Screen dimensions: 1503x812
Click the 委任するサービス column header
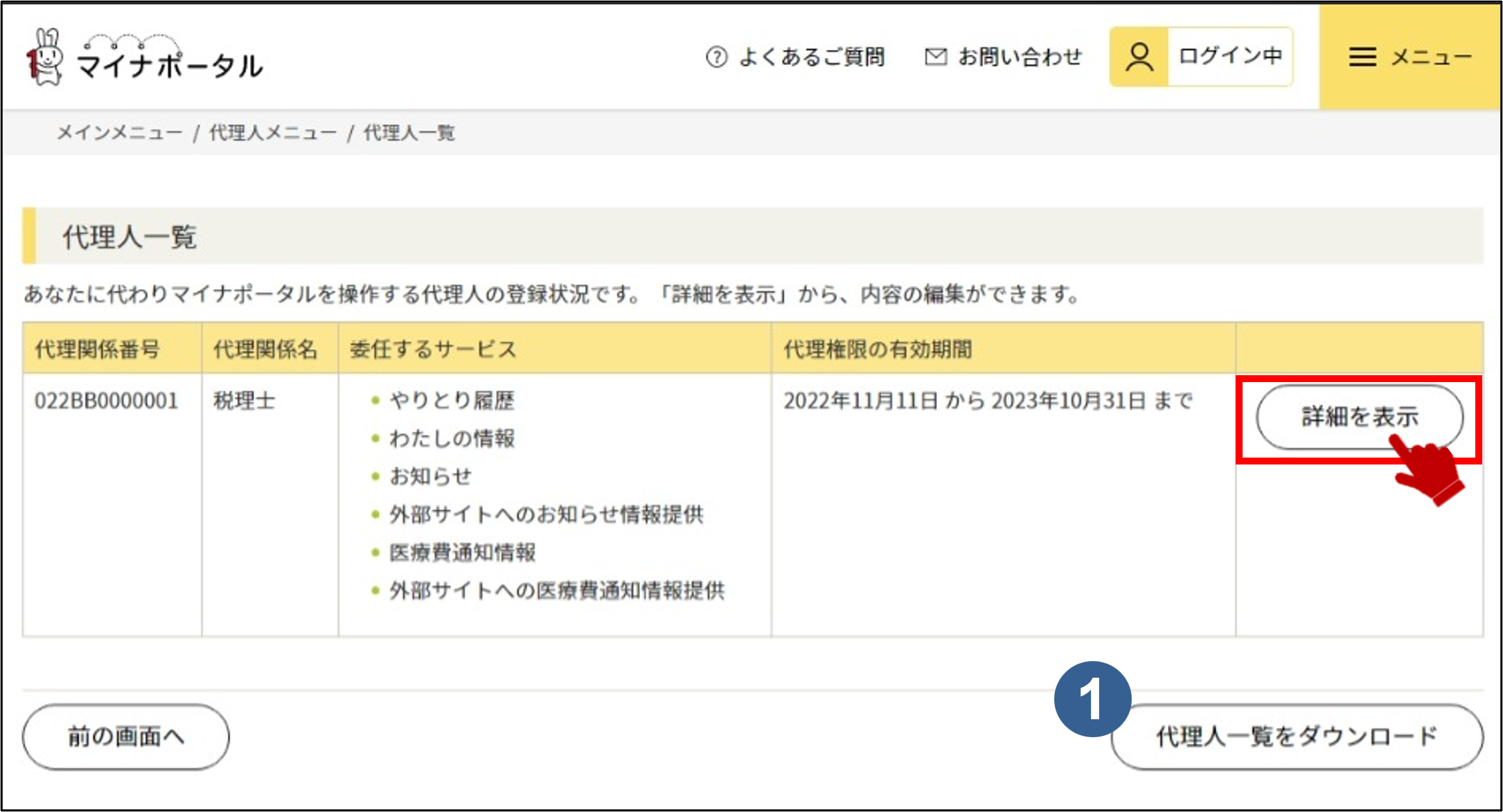[434, 349]
